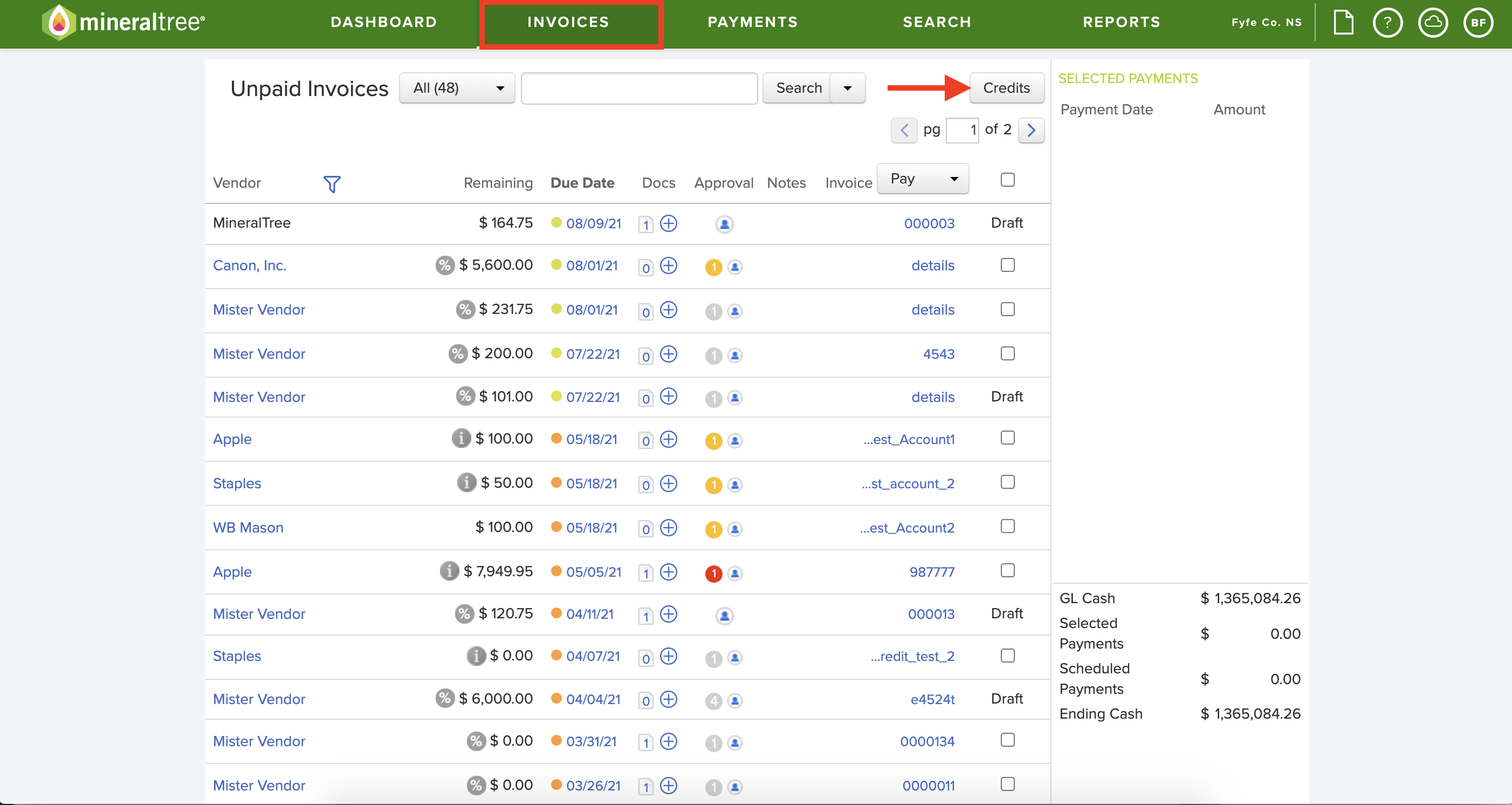Click the Search button
The image size is (1512, 805).
pos(798,88)
